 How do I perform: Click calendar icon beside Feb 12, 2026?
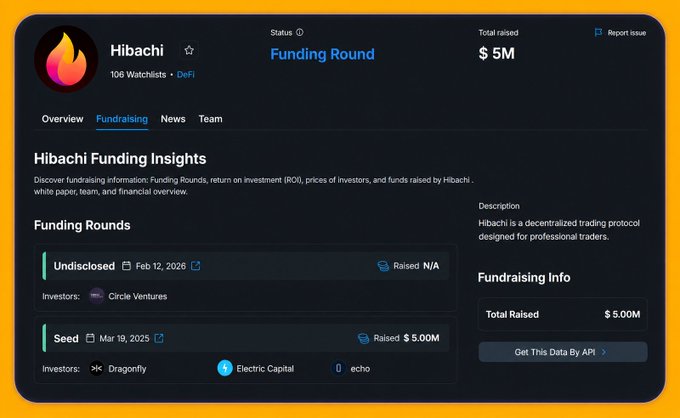coord(126,266)
